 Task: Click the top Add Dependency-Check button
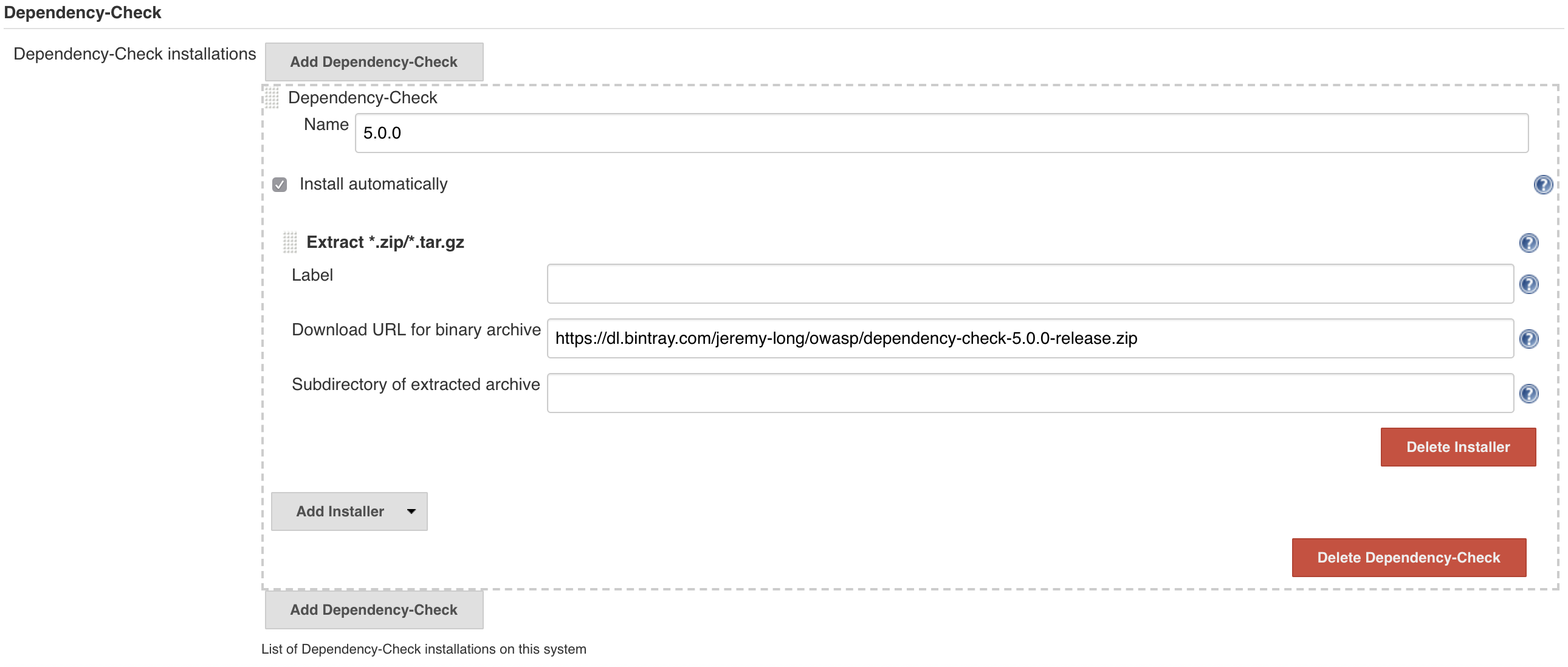373,61
